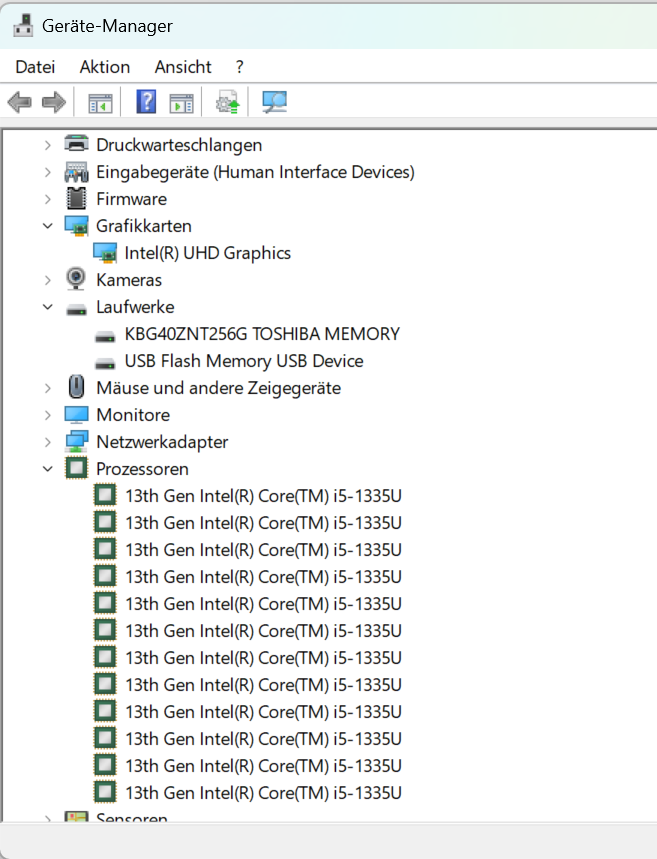The height and width of the screenshot is (859, 657).
Task: Select the Laufwerke label
Action: pos(135,307)
